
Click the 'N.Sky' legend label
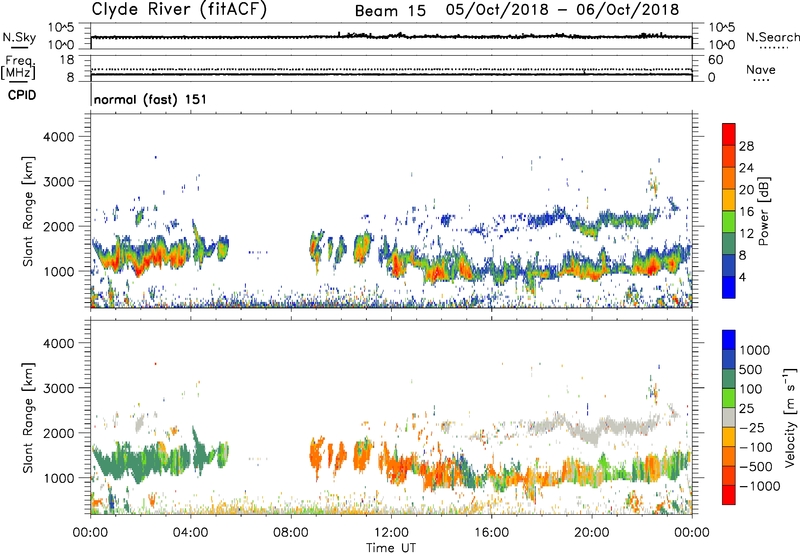coord(19,37)
